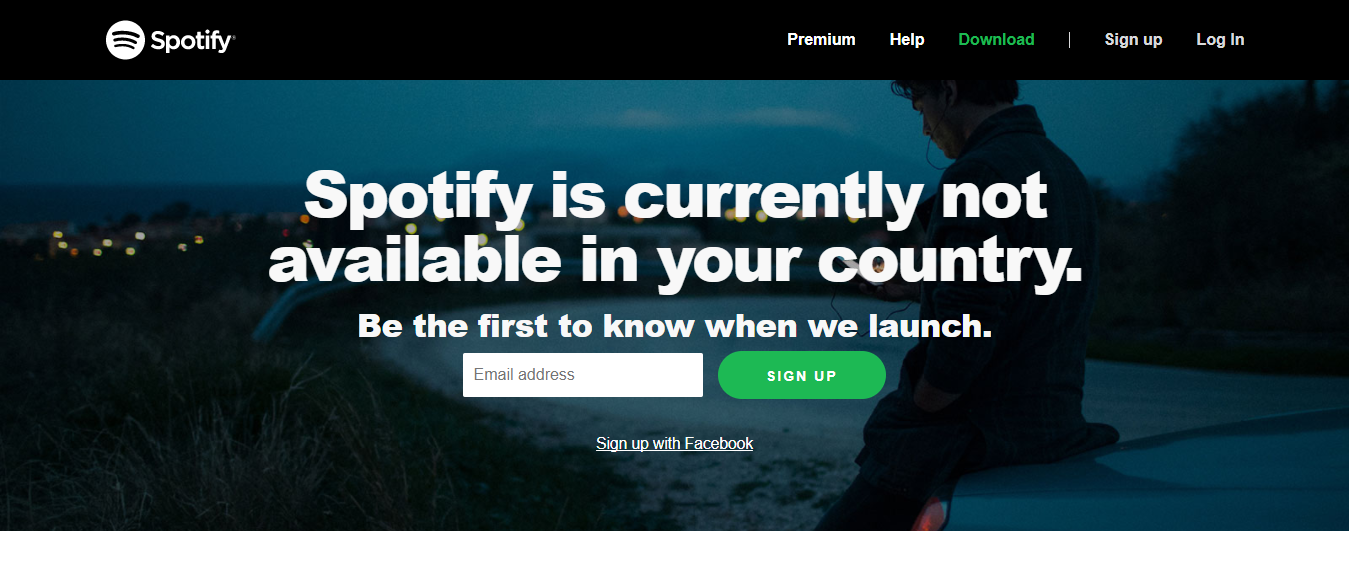This screenshot has width=1349, height=571.
Task: Click the Spotify wordmark text in header
Action: 192,41
